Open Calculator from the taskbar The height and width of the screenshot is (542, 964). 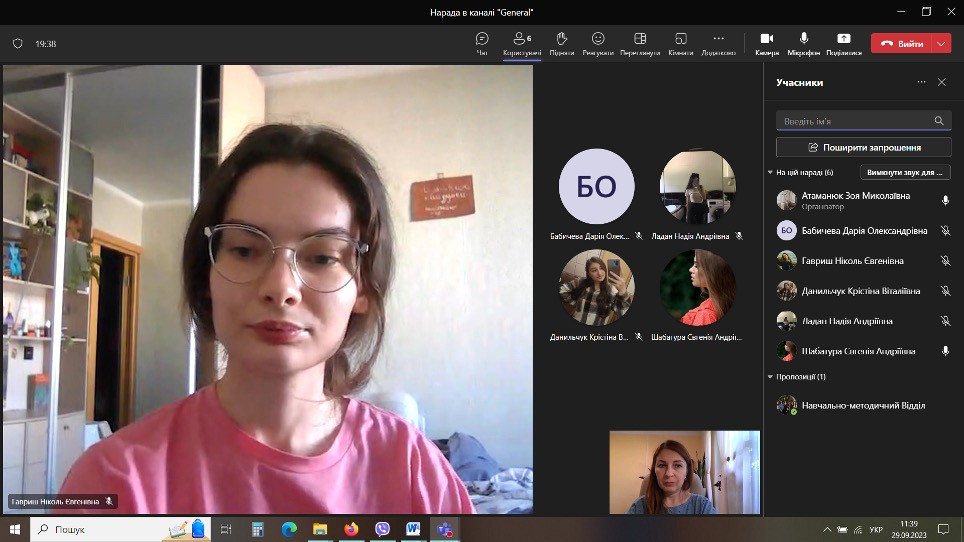[258, 529]
